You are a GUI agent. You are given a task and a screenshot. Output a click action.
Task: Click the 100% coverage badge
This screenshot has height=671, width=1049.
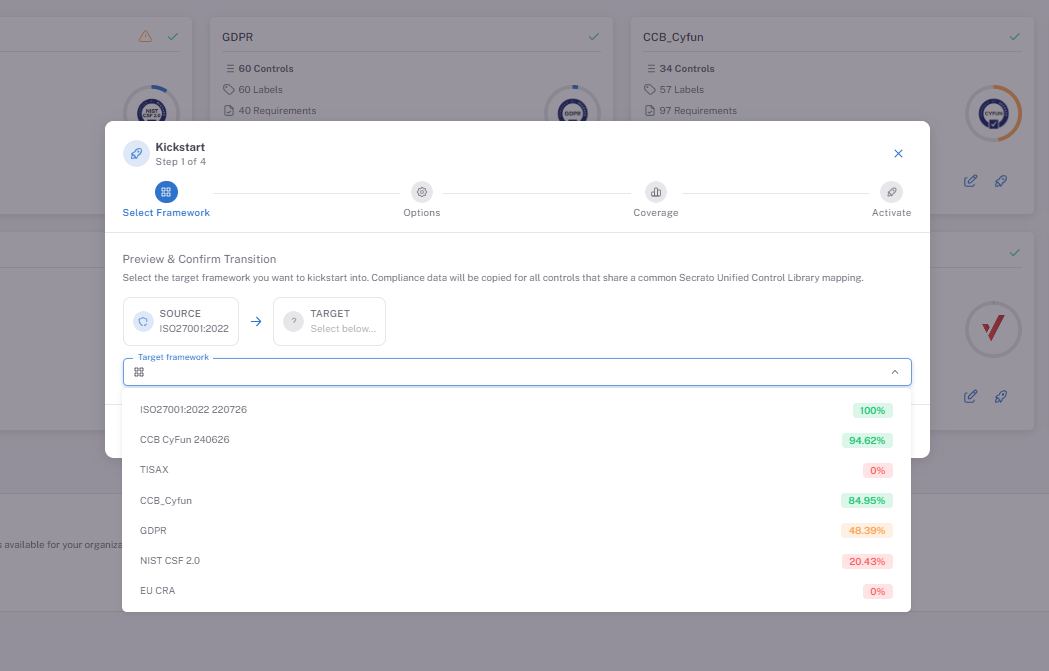(872, 410)
